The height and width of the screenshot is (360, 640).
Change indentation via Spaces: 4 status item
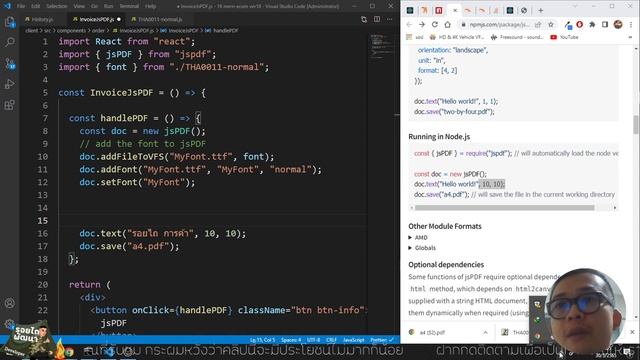click(291, 340)
